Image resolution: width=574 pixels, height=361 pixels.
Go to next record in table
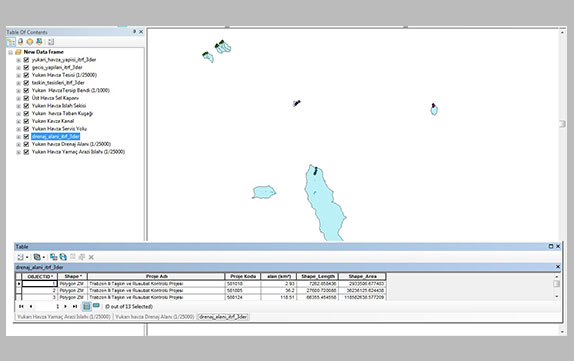pyautogui.click(x=66, y=306)
